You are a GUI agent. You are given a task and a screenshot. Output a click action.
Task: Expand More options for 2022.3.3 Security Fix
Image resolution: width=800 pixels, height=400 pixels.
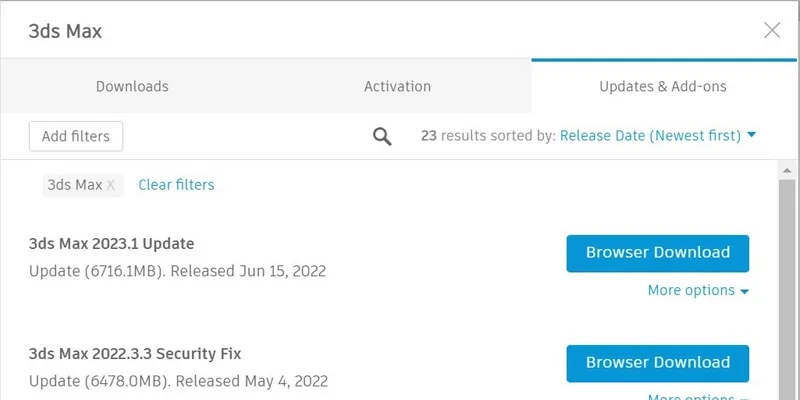tap(698, 397)
